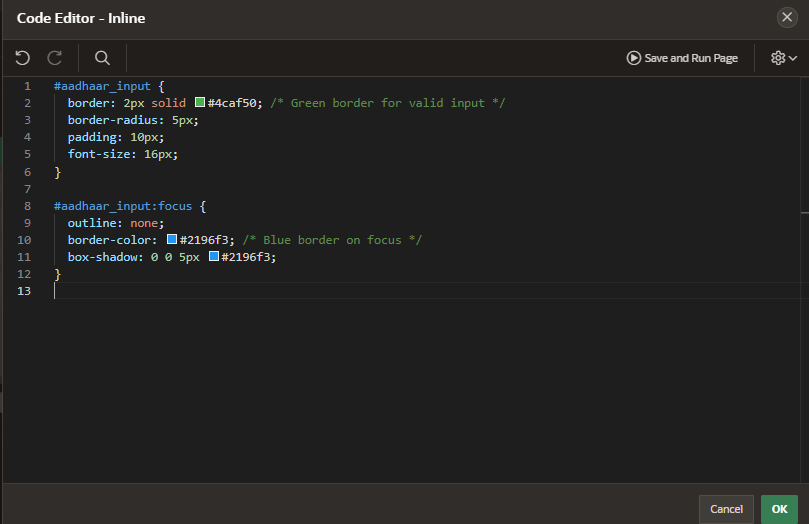809x524 pixels.
Task: Close the Code Editor dialog with X
Action: tap(787, 18)
